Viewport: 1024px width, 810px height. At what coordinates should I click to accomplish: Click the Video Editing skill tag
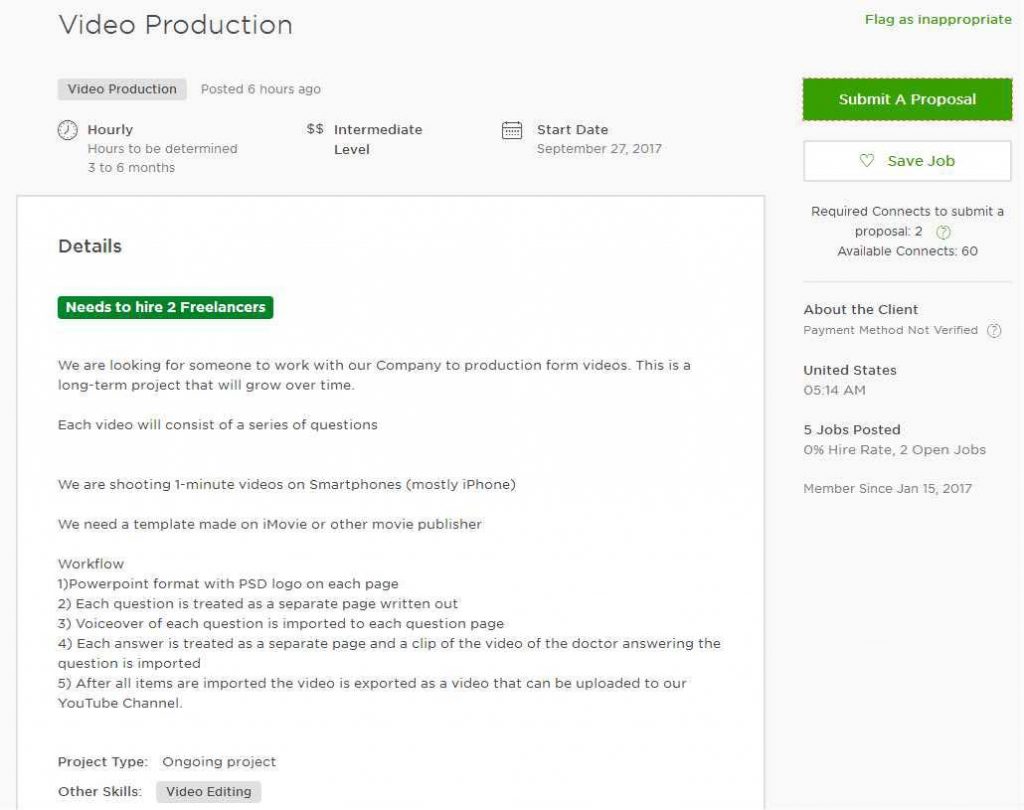click(x=208, y=791)
